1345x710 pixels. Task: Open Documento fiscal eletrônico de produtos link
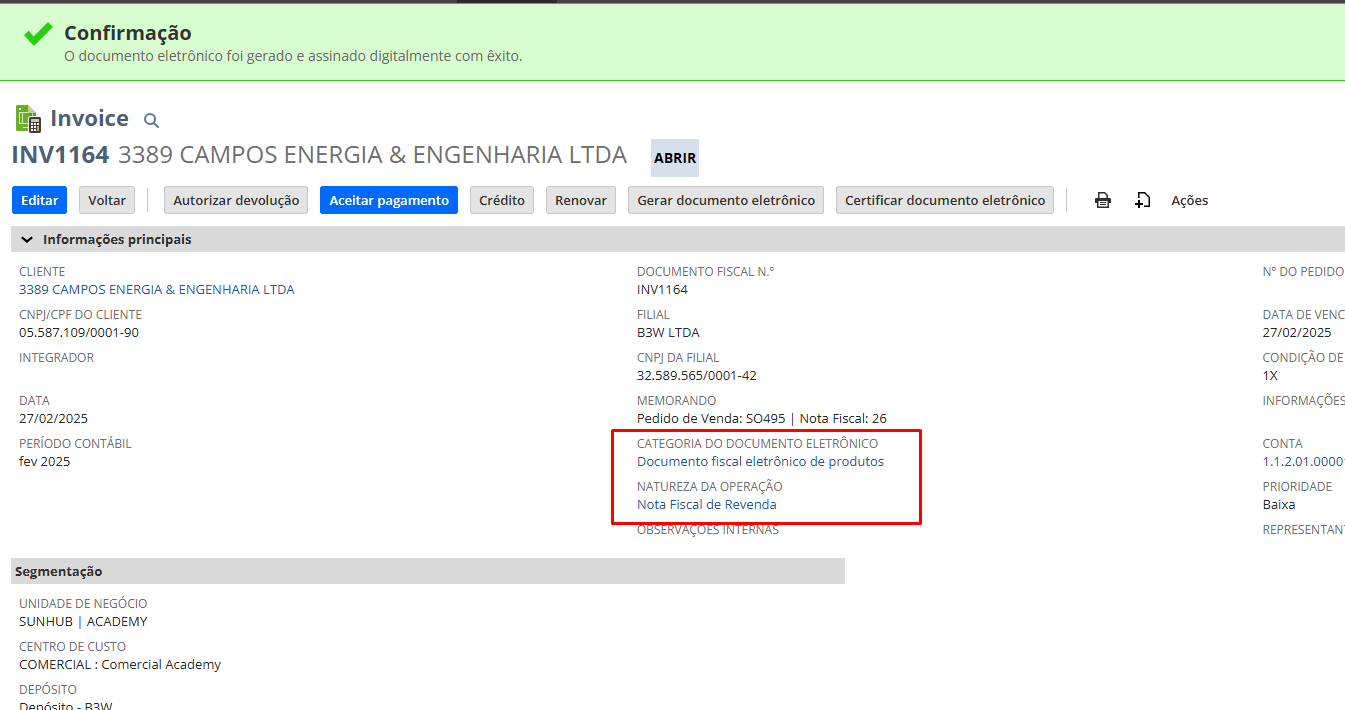coord(760,462)
